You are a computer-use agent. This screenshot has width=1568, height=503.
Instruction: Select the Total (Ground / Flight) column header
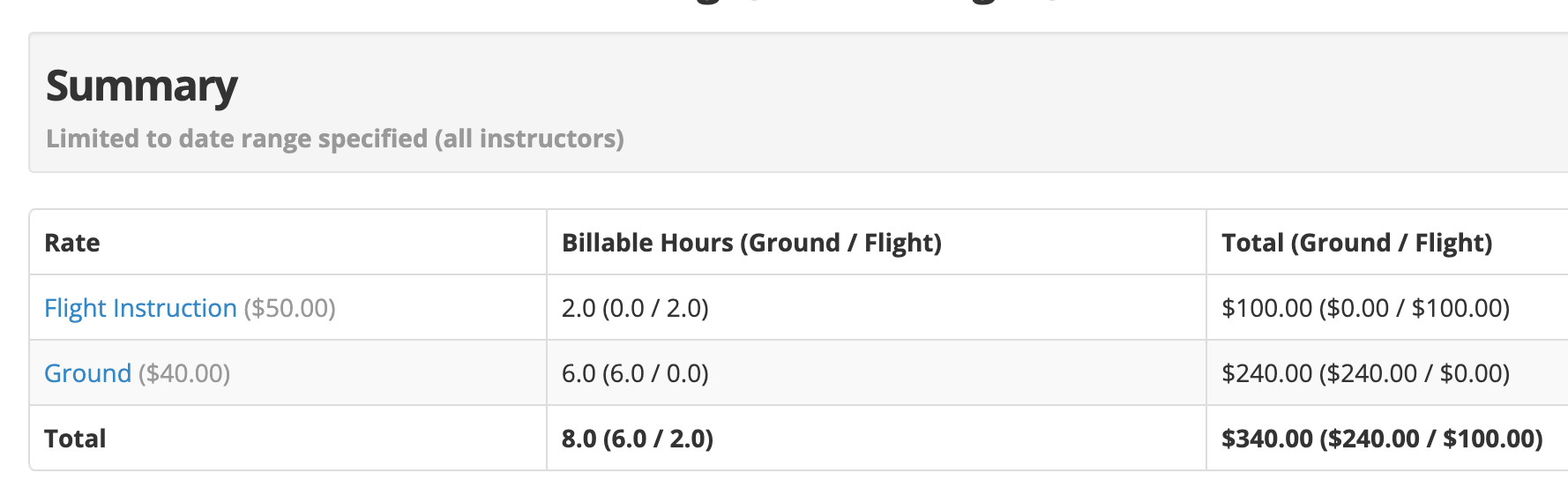coord(1356,243)
